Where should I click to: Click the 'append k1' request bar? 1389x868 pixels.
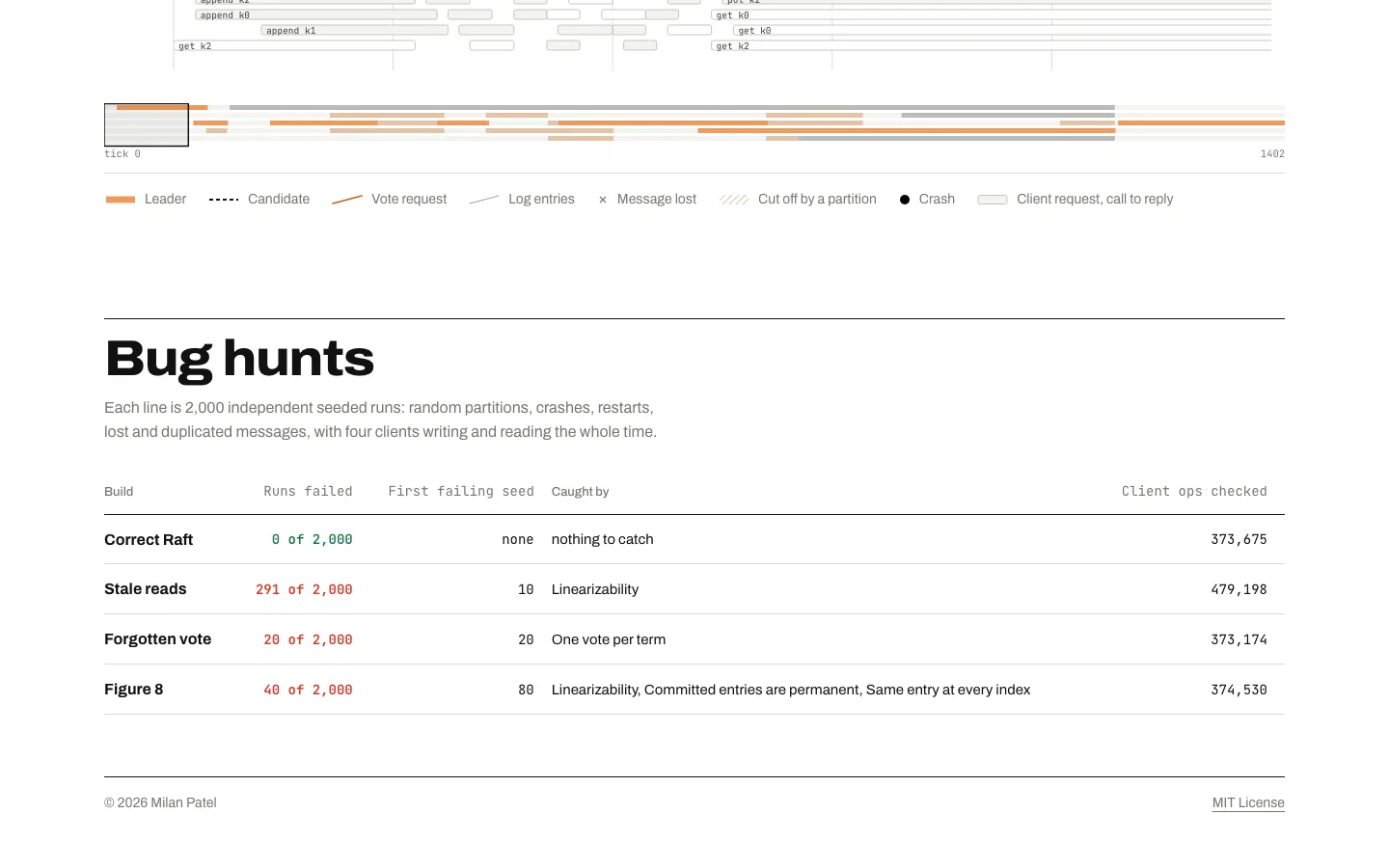pos(354,31)
